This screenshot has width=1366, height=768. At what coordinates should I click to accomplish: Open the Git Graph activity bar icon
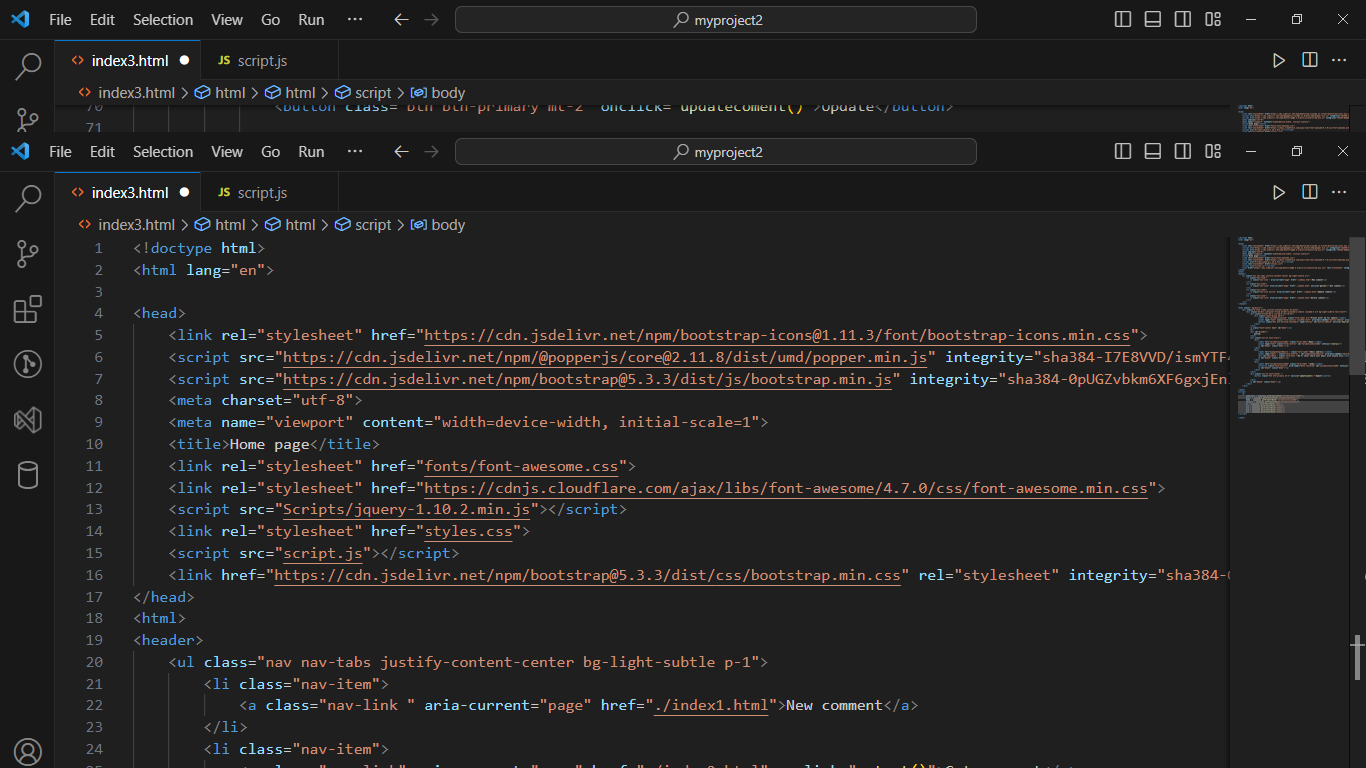click(28, 364)
